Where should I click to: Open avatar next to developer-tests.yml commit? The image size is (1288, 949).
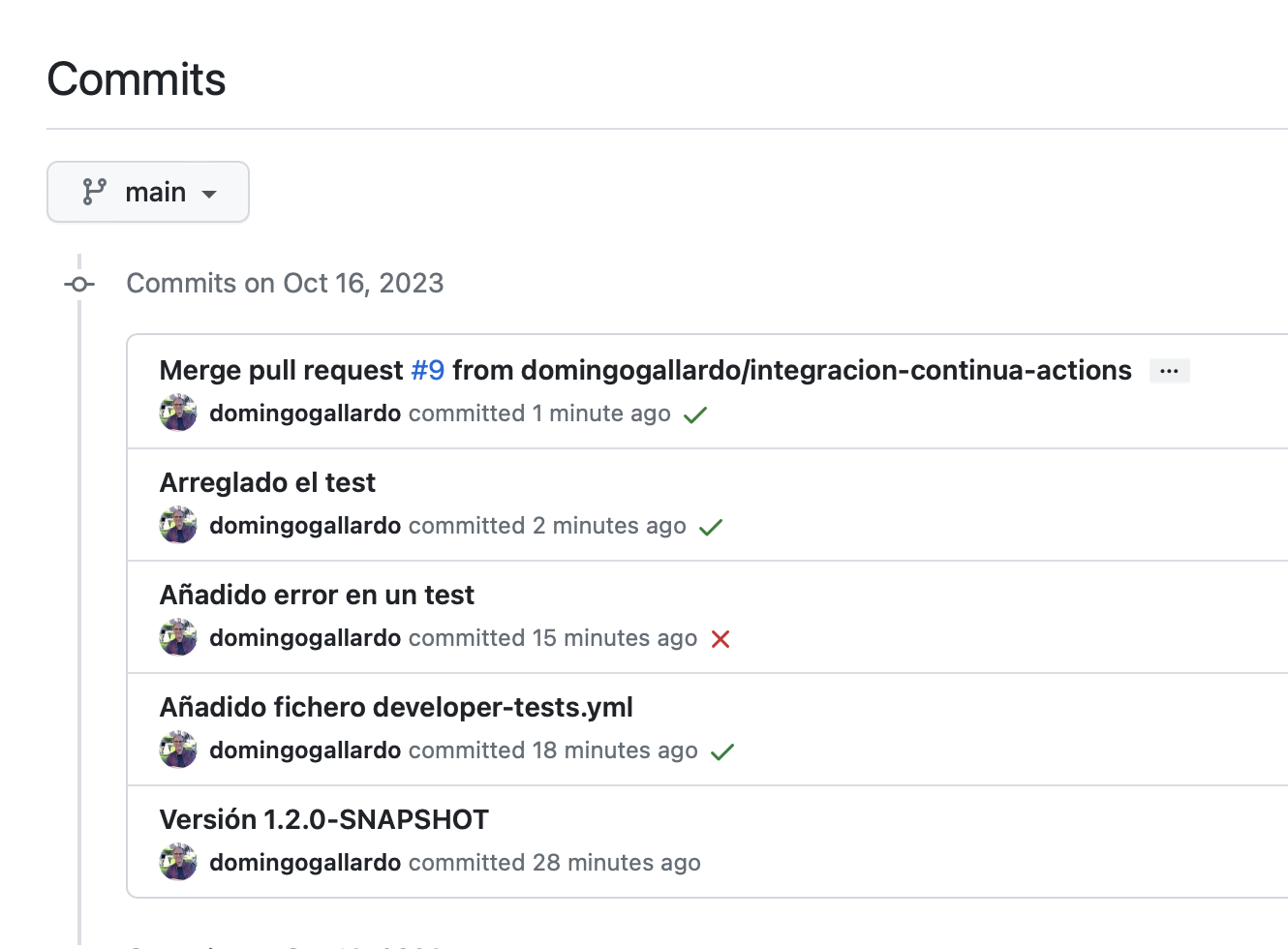pos(178,750)
